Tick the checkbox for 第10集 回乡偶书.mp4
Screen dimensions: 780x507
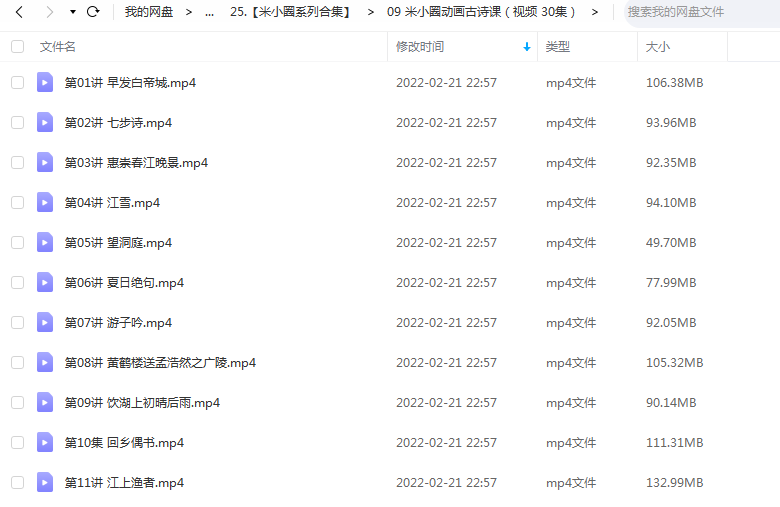[x=17, y=443]
